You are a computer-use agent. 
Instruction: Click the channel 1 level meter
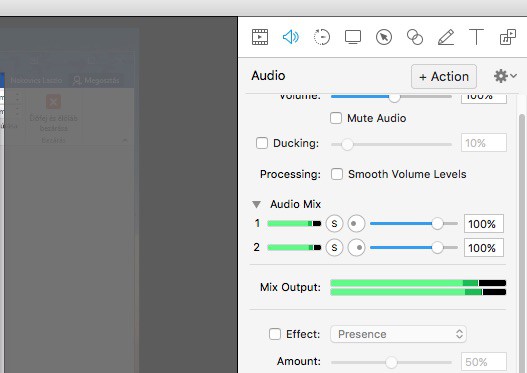tap(294, 223)
